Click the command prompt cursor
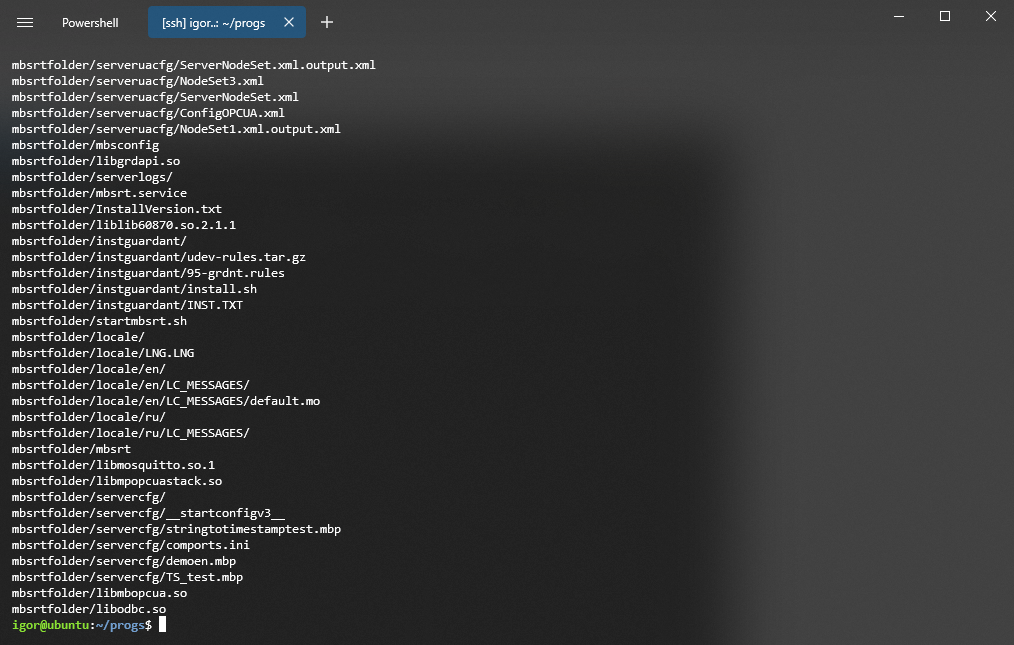The width and height of the screenshot is (1014, 645). (162, 625)
